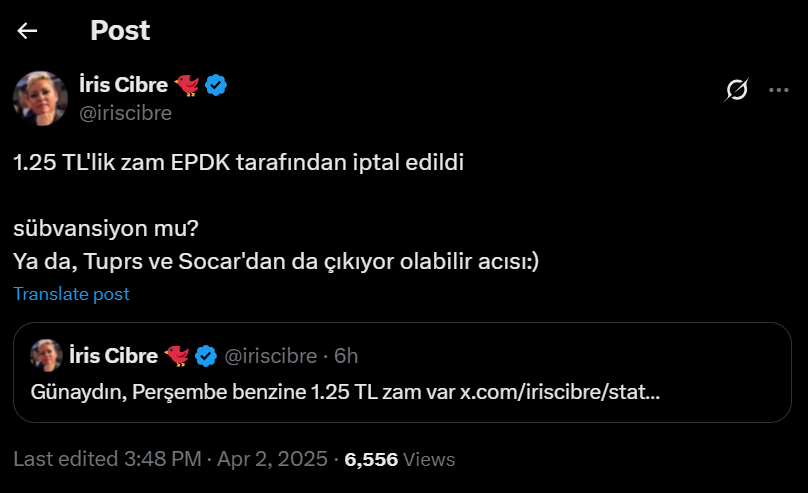Image resolution: width=808 pixels, height=493 pixels.
Task: Click the blue verified badge beside author name
Action: (216, 85)
